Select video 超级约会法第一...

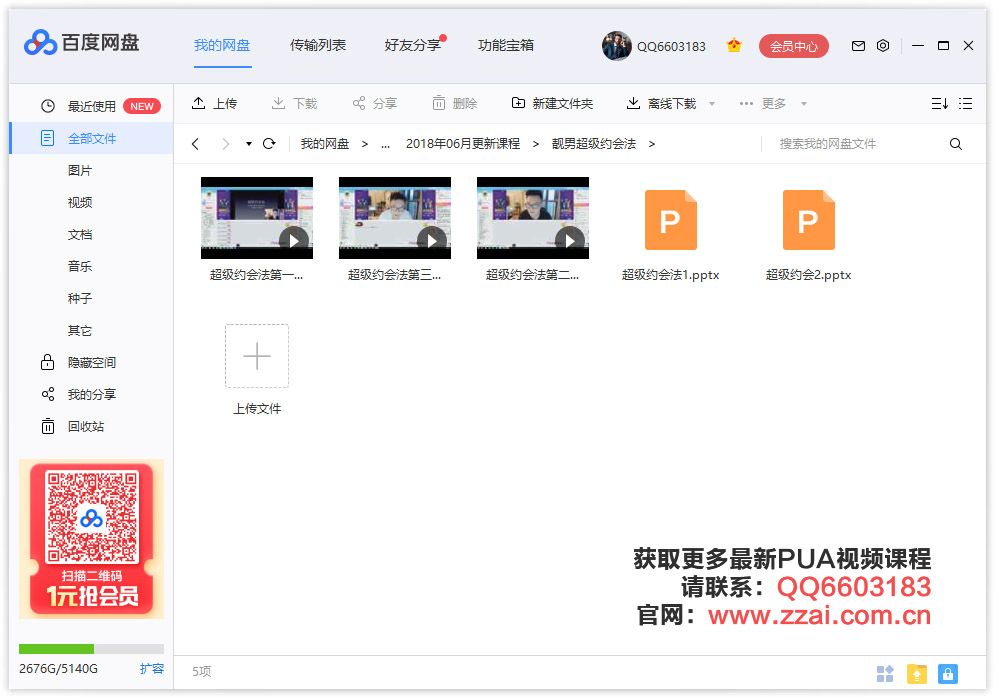pos(257,229)
